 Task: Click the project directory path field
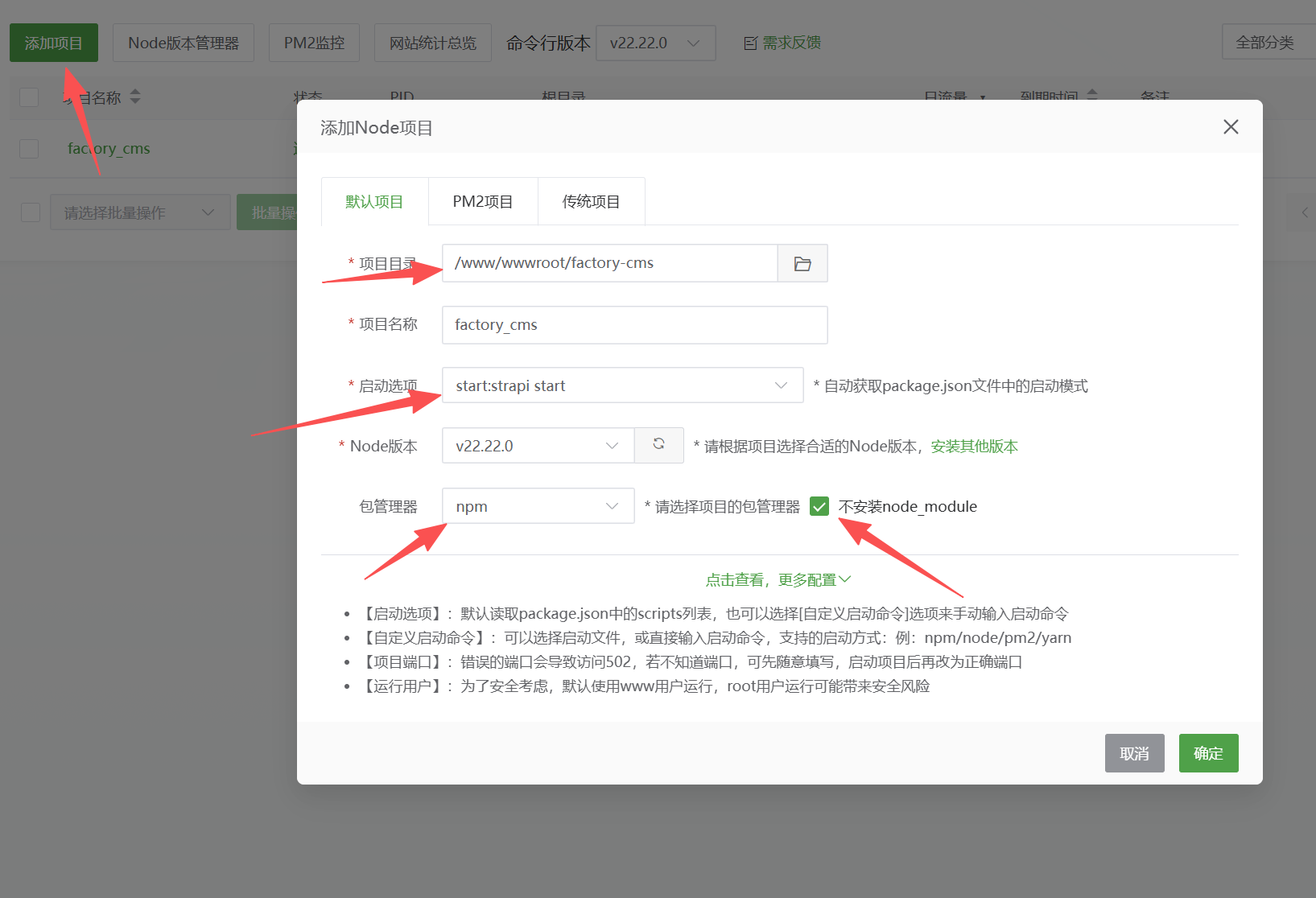tap(608, 263)
